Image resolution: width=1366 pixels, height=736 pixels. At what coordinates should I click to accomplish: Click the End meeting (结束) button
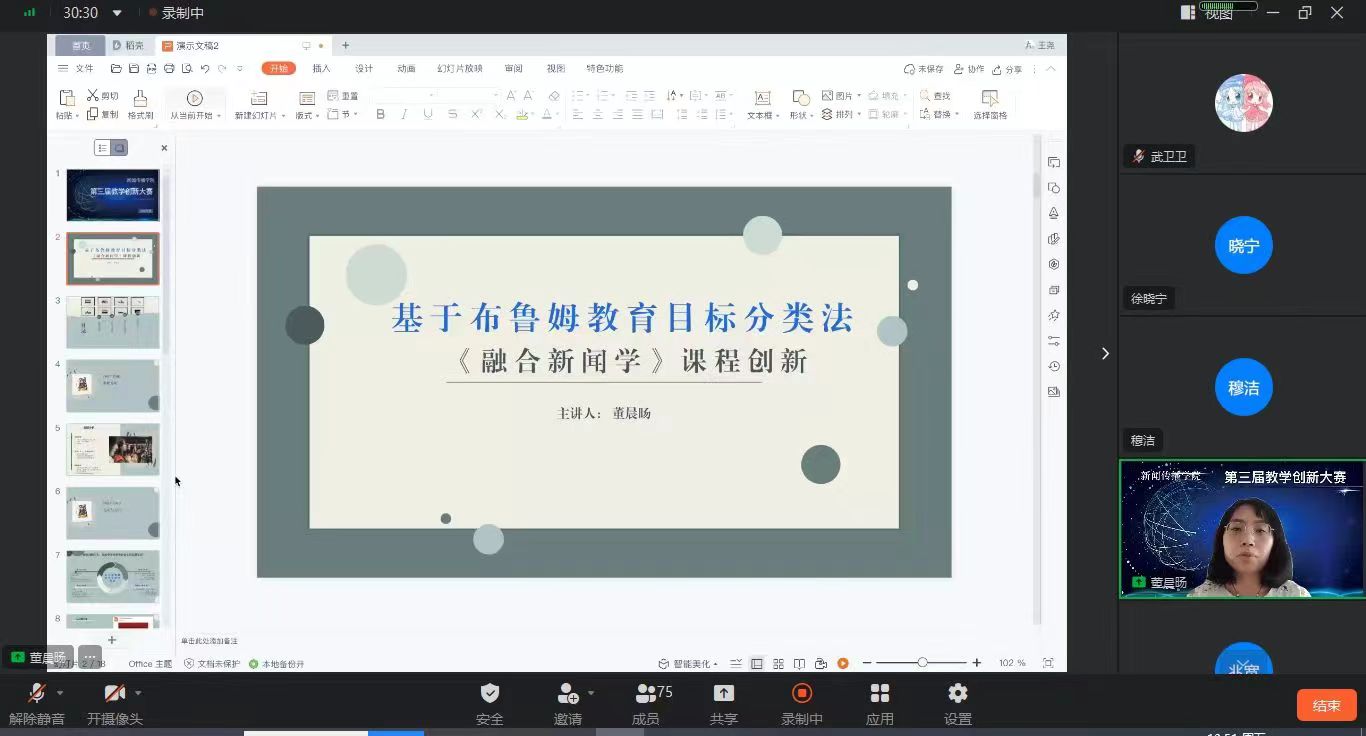pyautogui.click(x=1326, y=705)
